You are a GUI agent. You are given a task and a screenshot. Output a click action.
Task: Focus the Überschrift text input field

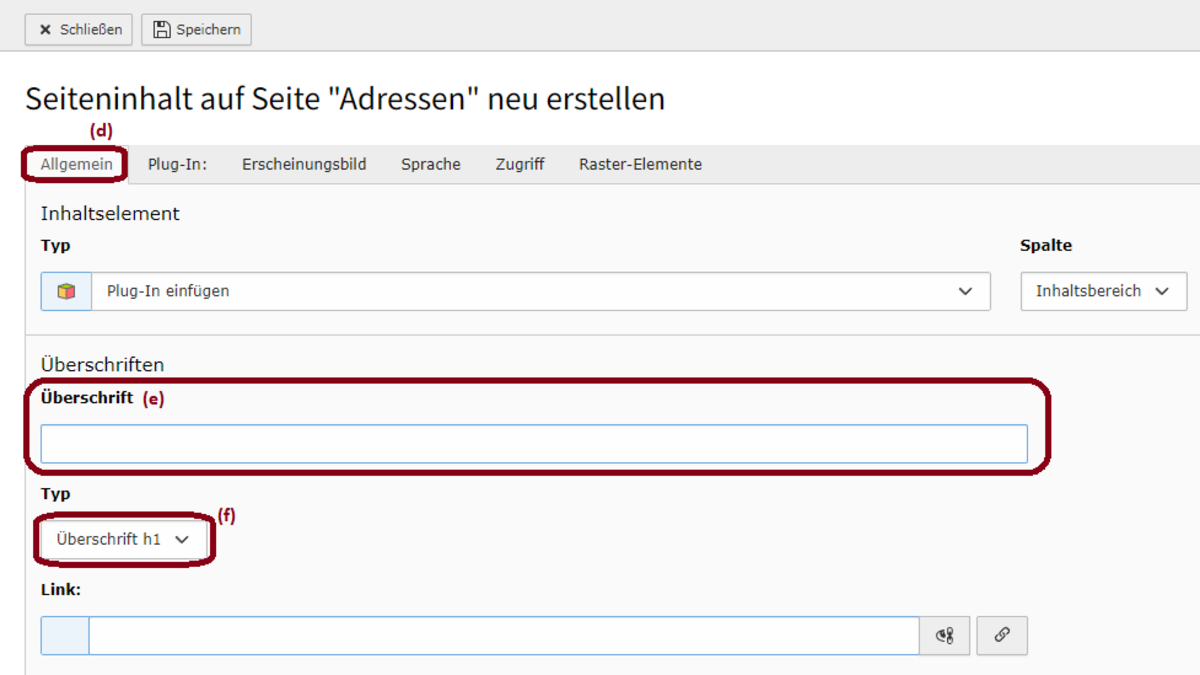(x=534, y=444)
